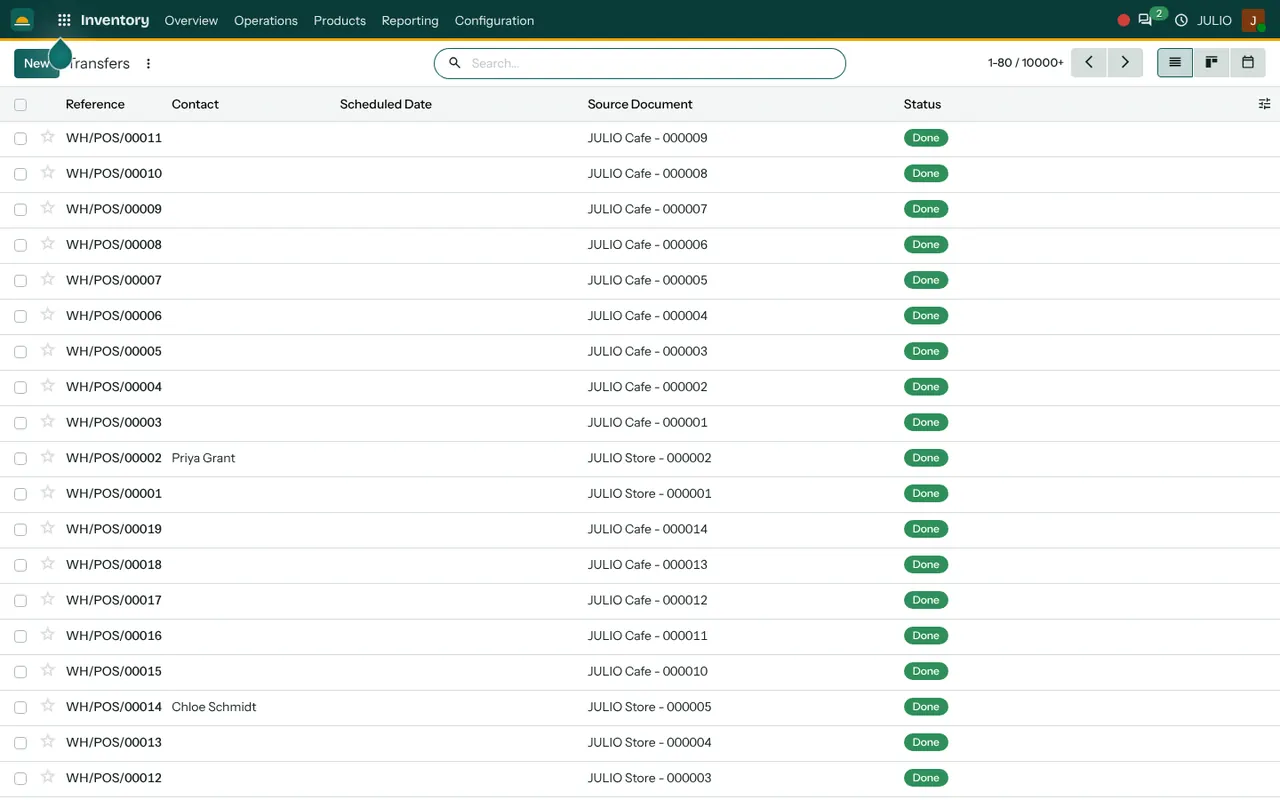1280x800 pixels.
Task: Star transfer WH/POS/00012
Action: coord(47,777)
